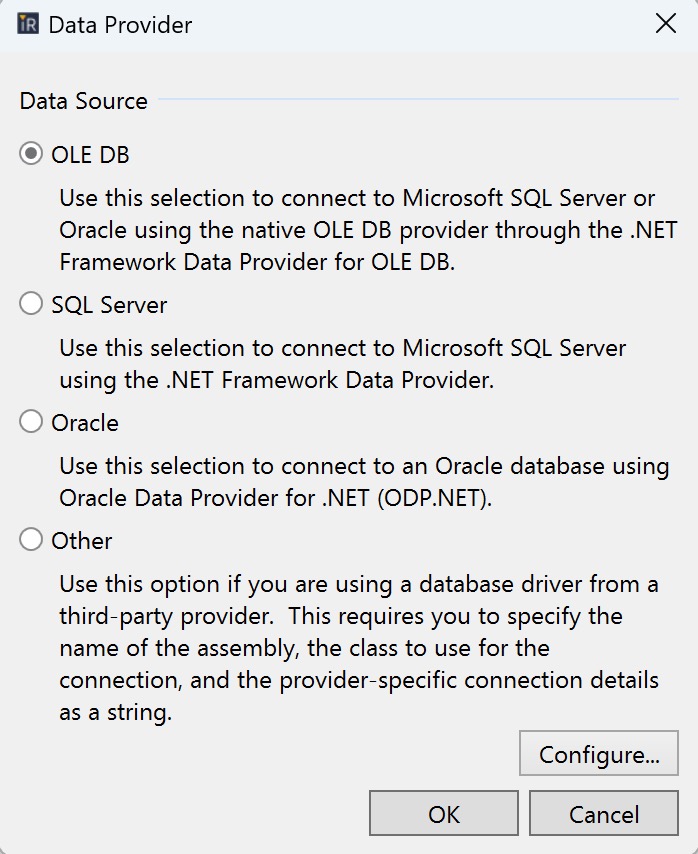Select the Other database driver option
The height and width of the screenshot is (854, 698).
30,540
